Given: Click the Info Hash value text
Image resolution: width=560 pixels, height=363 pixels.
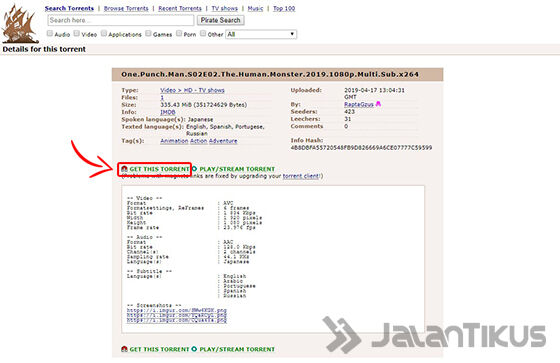Looking at the screenshot, I should pos(361,148).
